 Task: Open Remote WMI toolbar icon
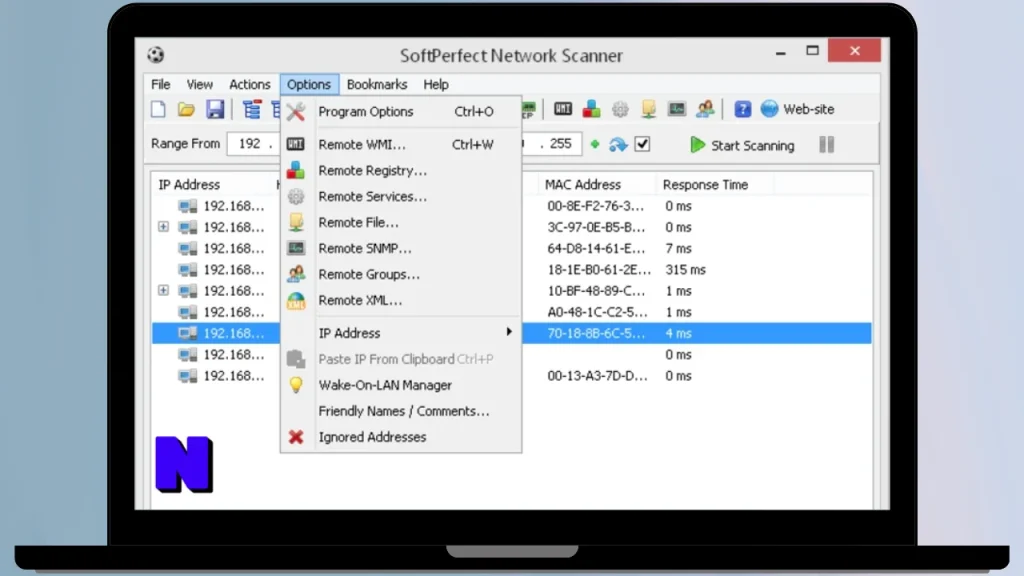563,109
